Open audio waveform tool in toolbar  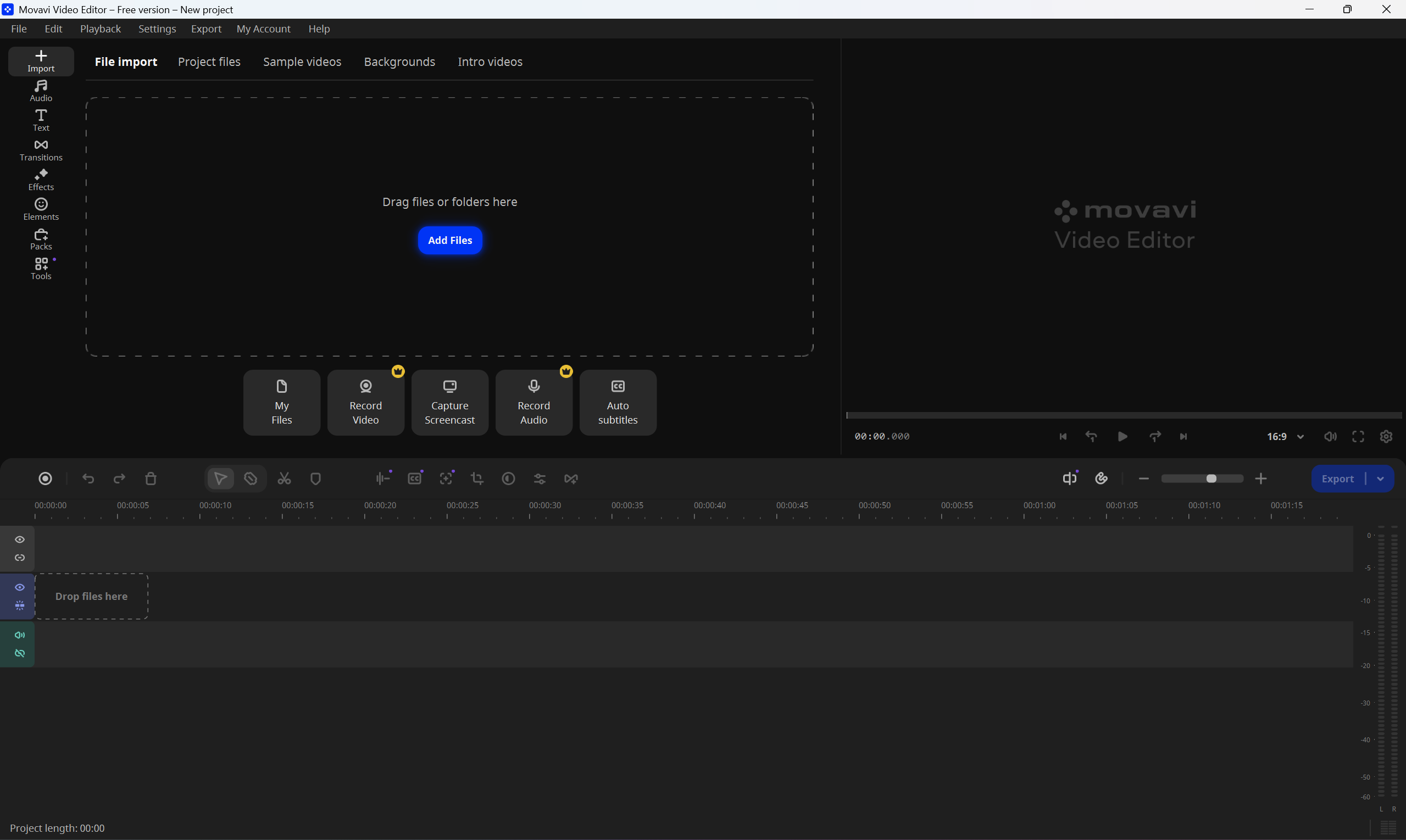[x=383, y=479]
